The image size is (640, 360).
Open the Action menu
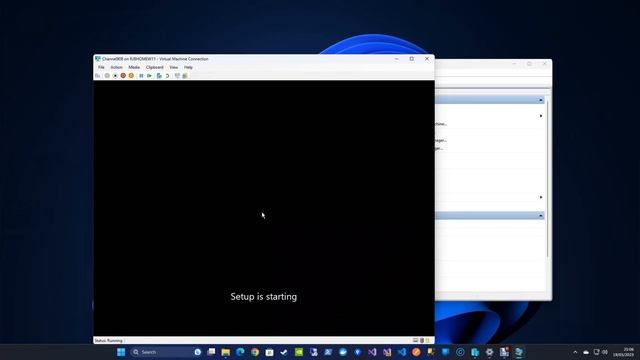click(116, 67)
